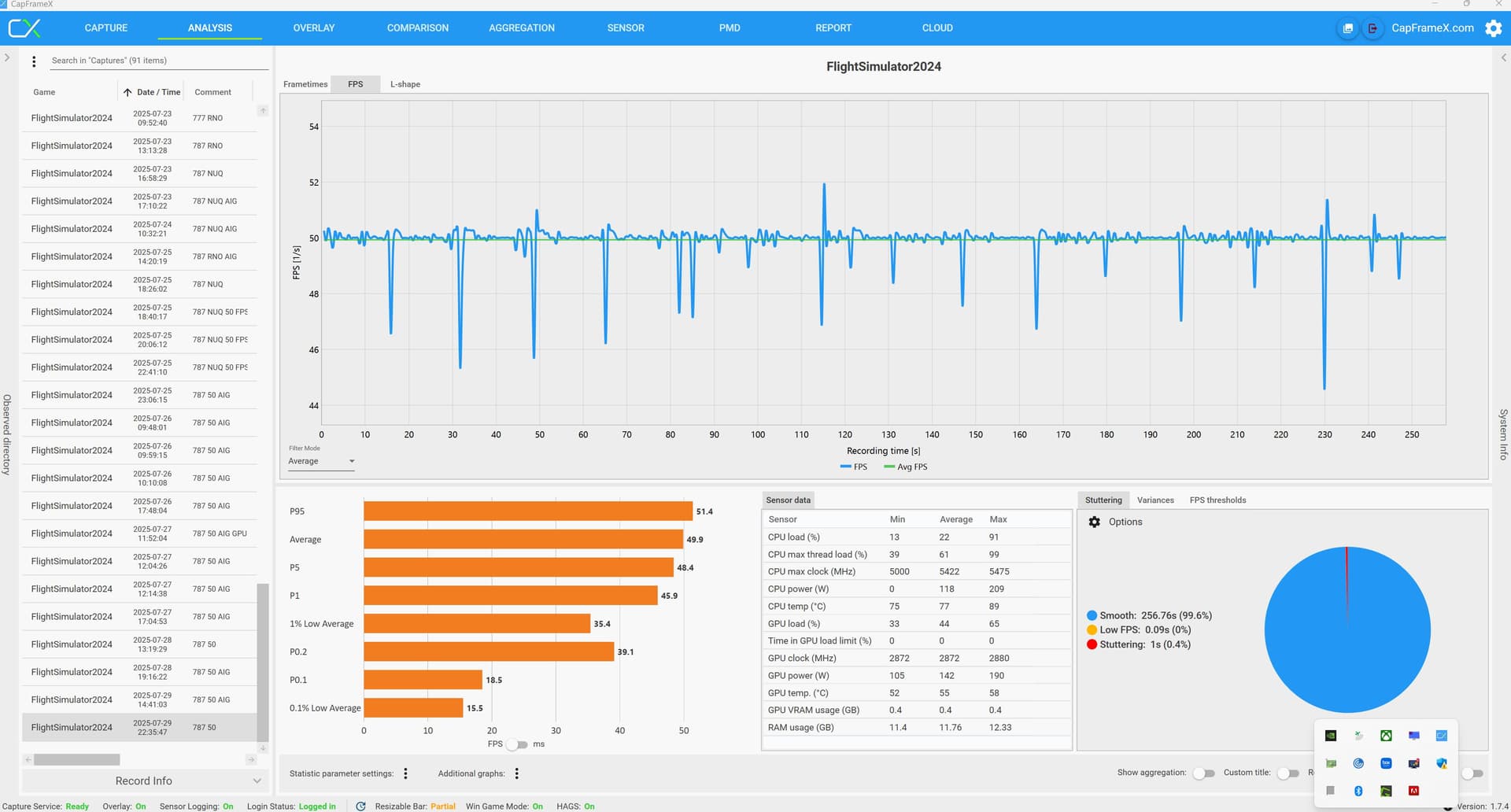This screenshot has width=1511, height=812.
Task: Switch to the AGGREGATION tab
Action: click(x=522, y=28)
